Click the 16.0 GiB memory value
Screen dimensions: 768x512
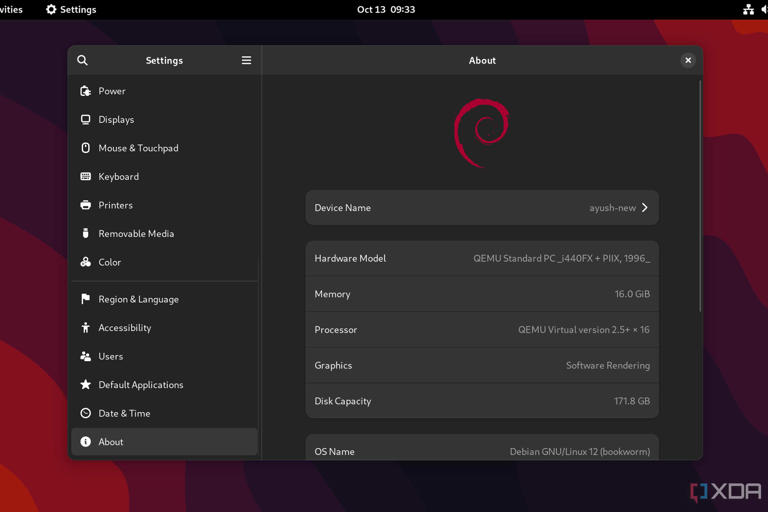[x=632, y=294]
